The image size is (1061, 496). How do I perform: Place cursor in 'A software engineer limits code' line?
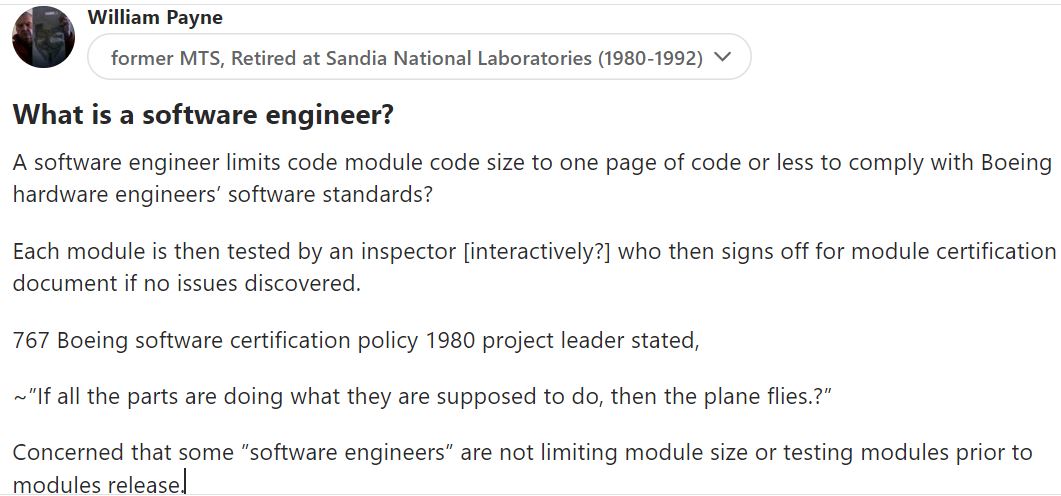(x=533, y=163)
